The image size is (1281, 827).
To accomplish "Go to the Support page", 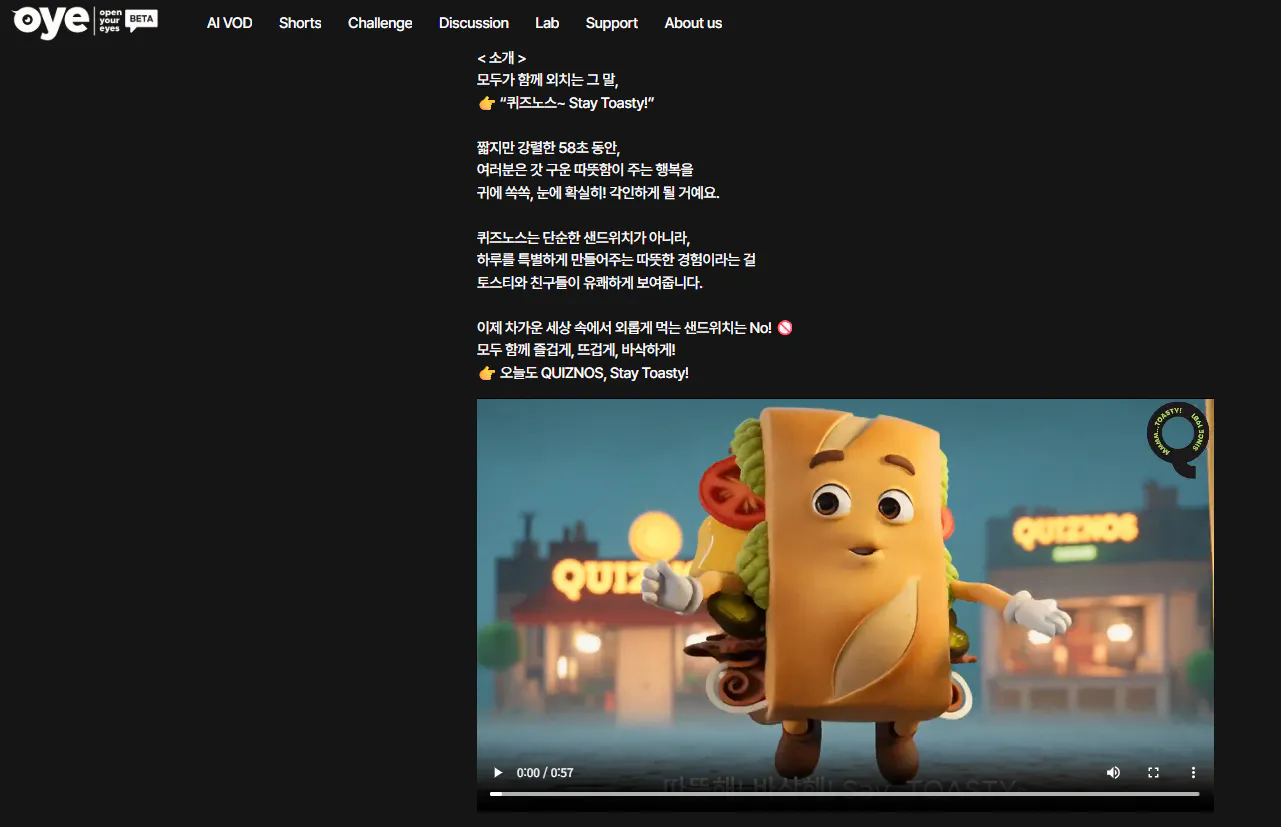I will (x=612, y=23).
